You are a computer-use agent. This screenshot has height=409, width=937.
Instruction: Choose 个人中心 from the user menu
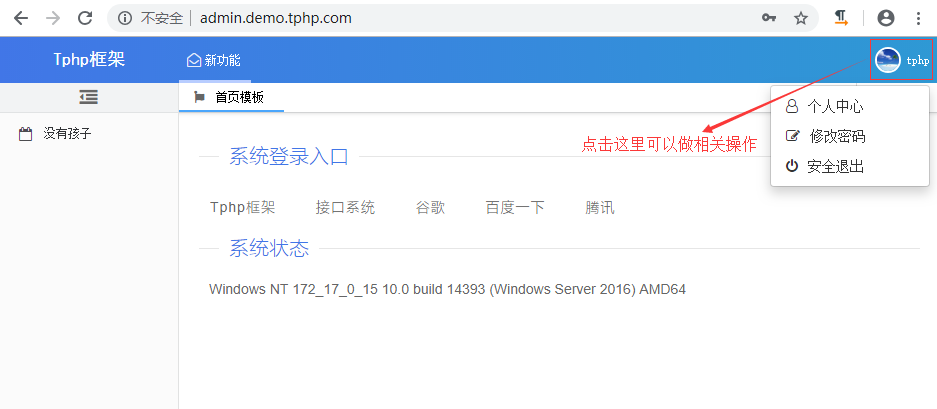pos(850,106)
